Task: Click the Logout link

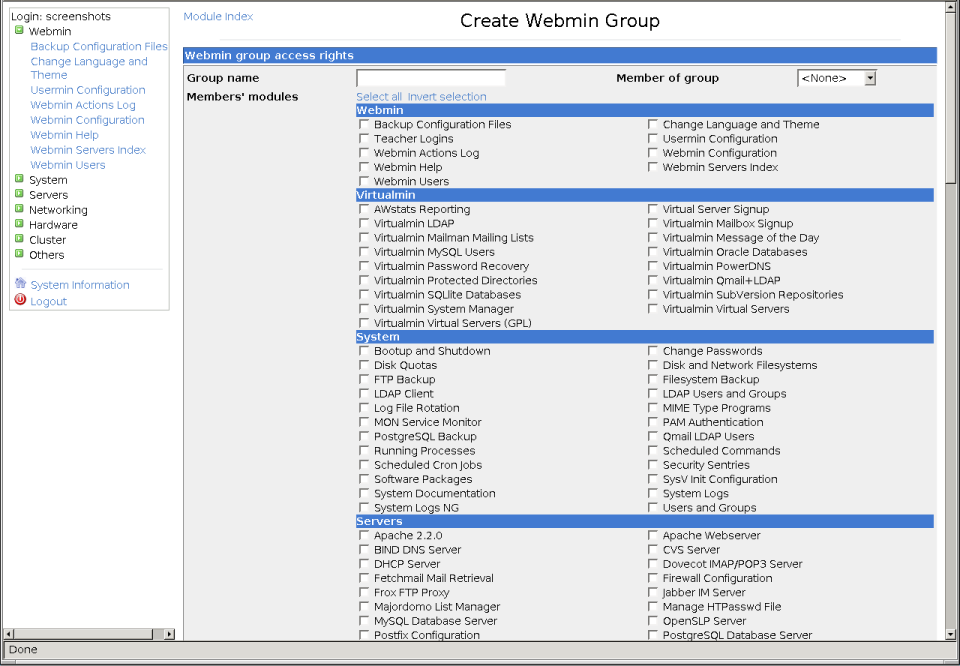Action: pos(48,302)
